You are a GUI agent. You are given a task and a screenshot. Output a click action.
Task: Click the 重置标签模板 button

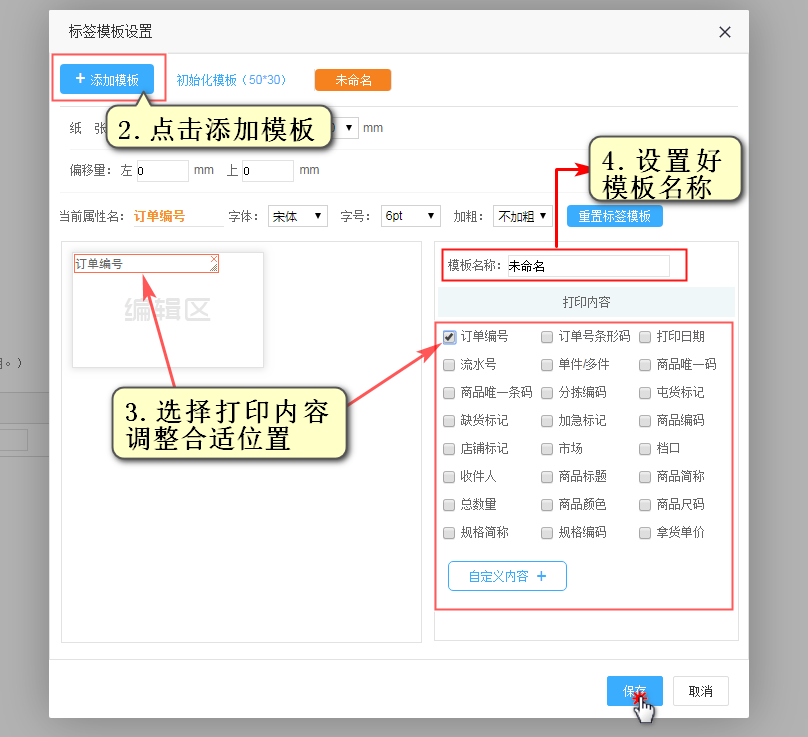[x=614, y=216]
